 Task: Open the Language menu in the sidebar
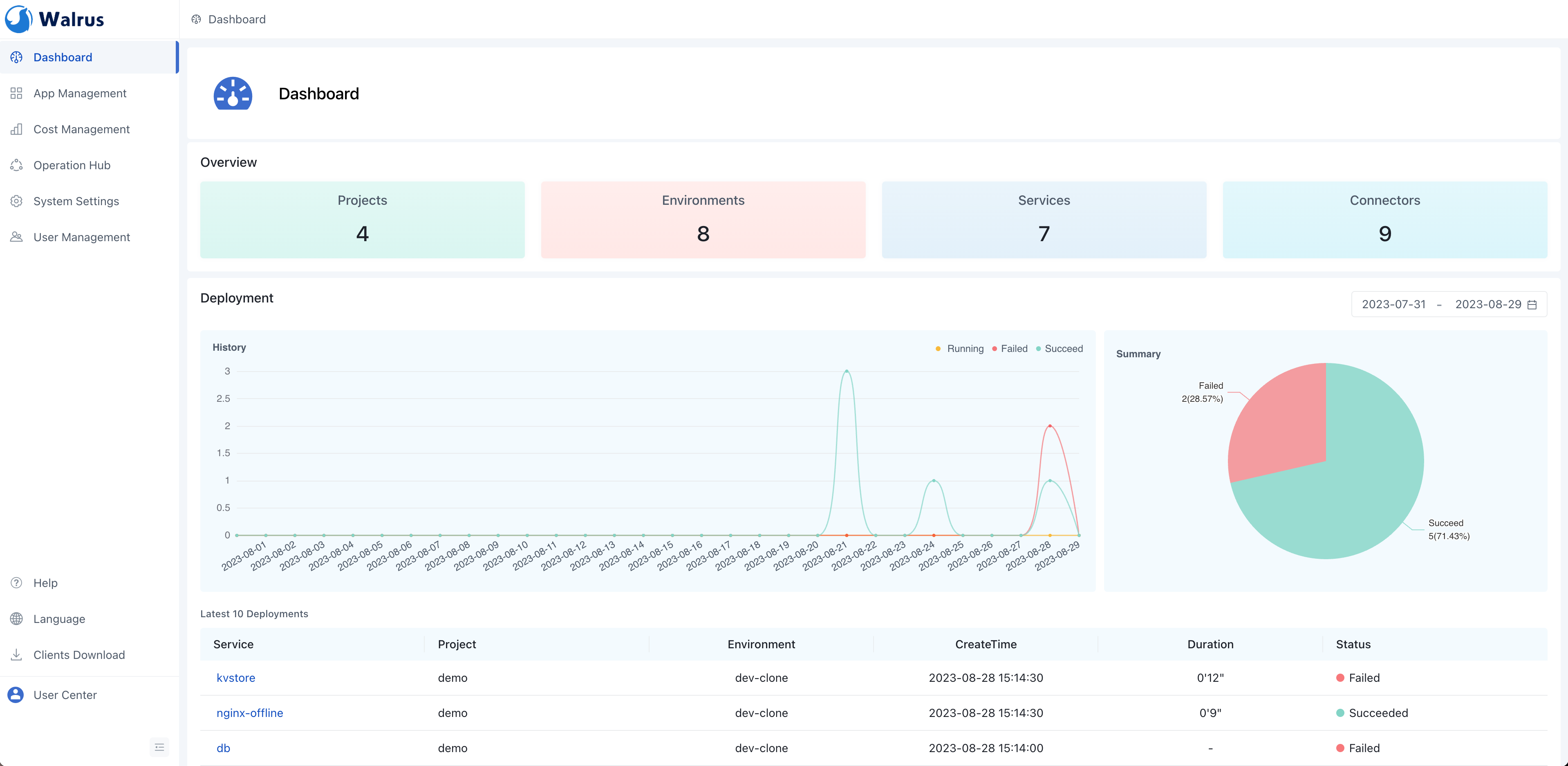pos(59,619)
